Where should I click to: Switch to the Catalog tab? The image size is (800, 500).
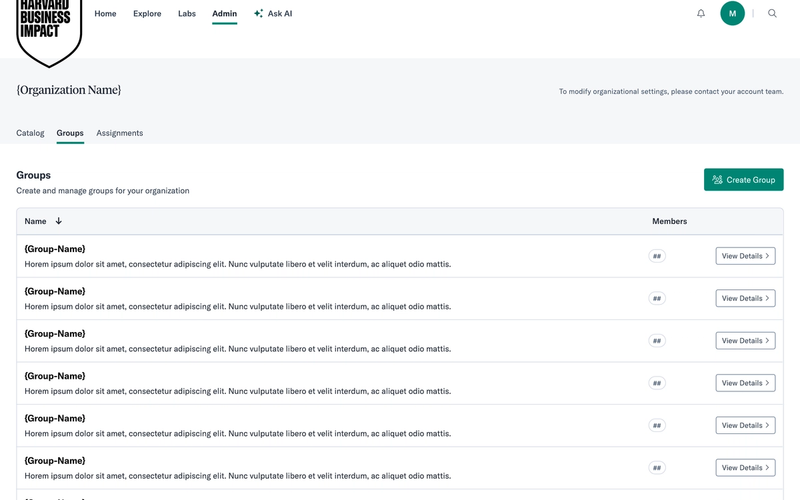30,133
